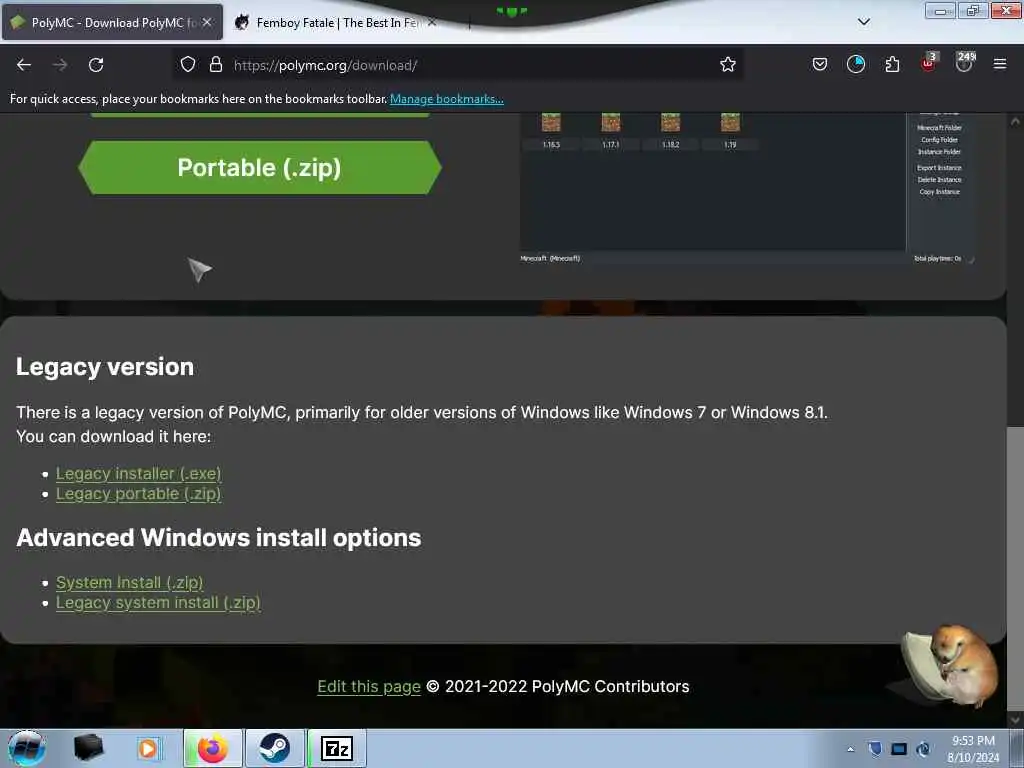Screen dimensions: 1024x768
Task: Click the page's vertical scrollbar thumb
Action: pyautogui.click(x=1014, y=569)
